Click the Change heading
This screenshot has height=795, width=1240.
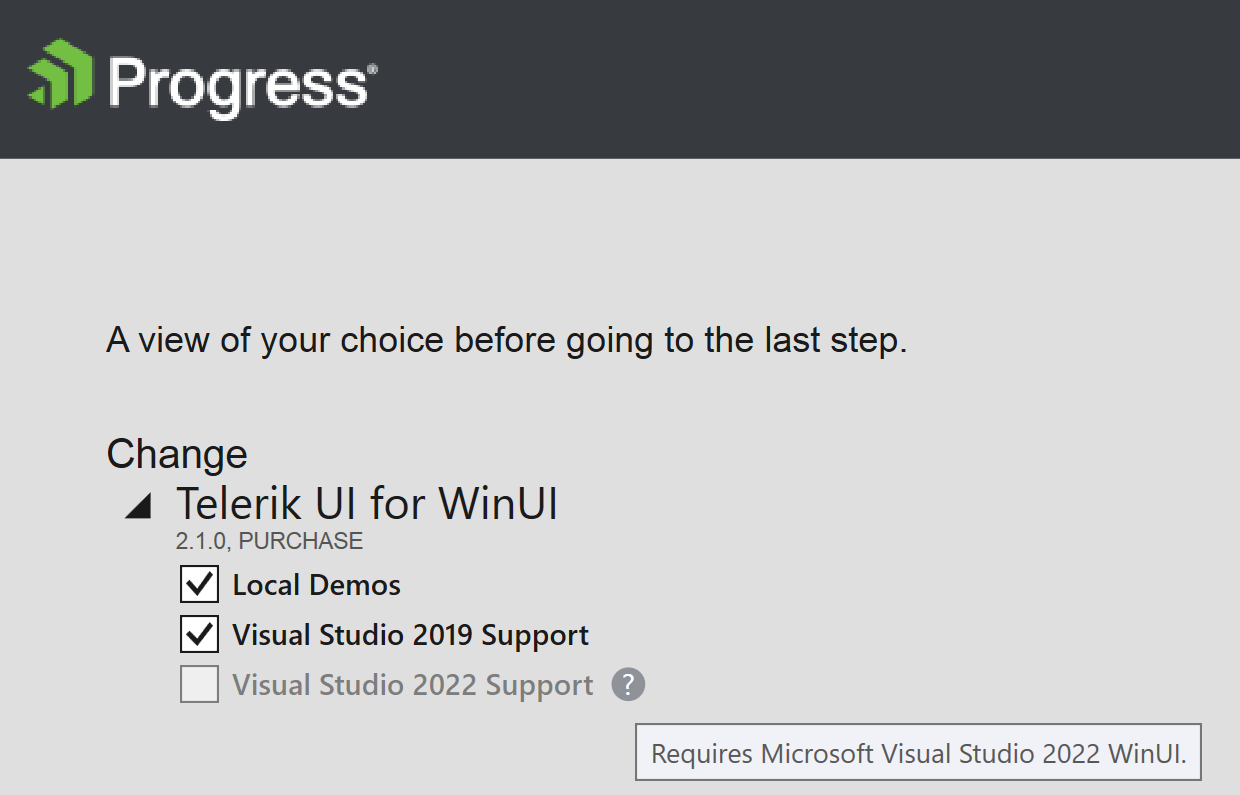[x=177, y=454]
